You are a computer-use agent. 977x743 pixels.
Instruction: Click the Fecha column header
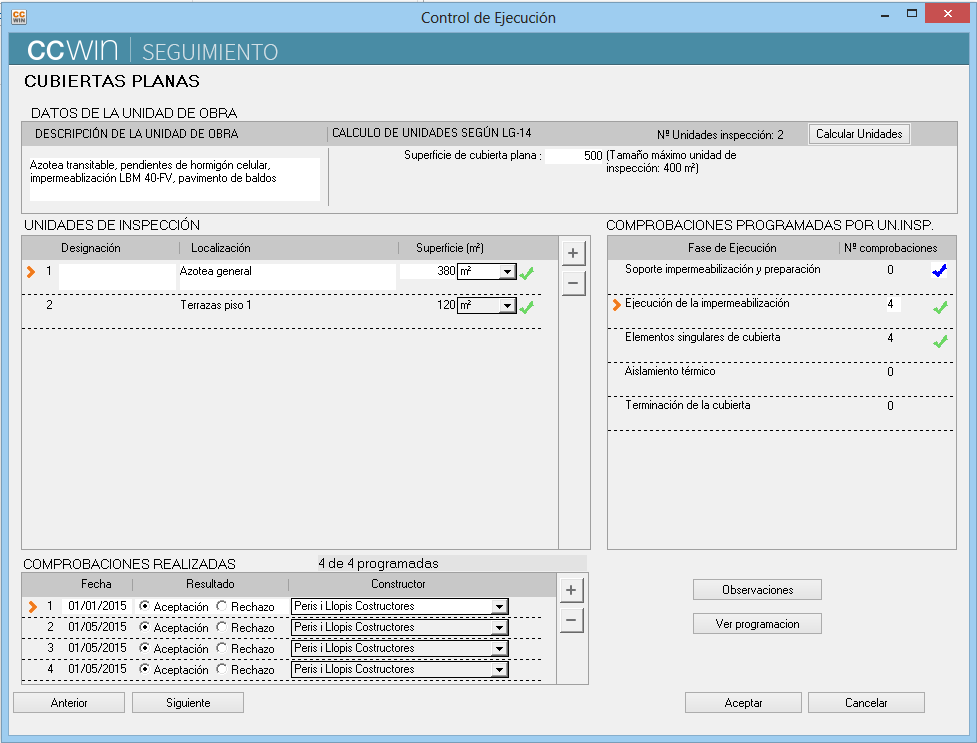[x=96, y=584]
